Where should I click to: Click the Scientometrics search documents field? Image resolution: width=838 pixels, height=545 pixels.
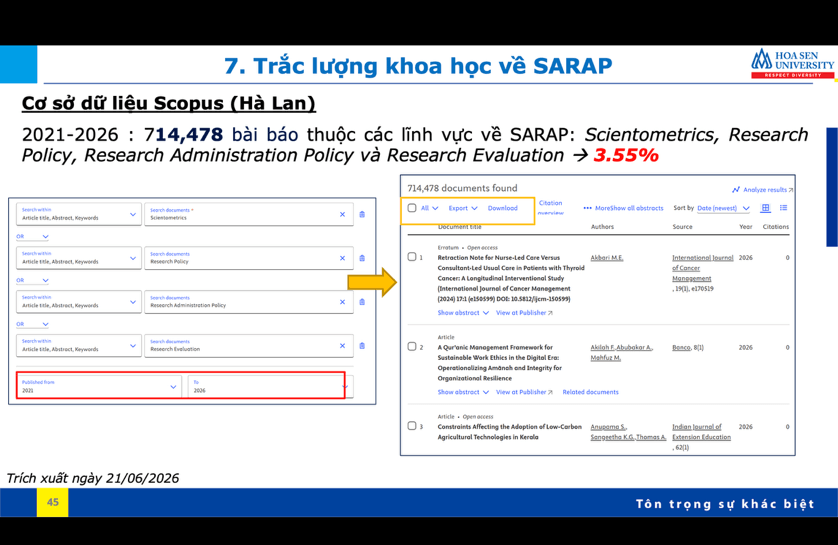[249, 214]
